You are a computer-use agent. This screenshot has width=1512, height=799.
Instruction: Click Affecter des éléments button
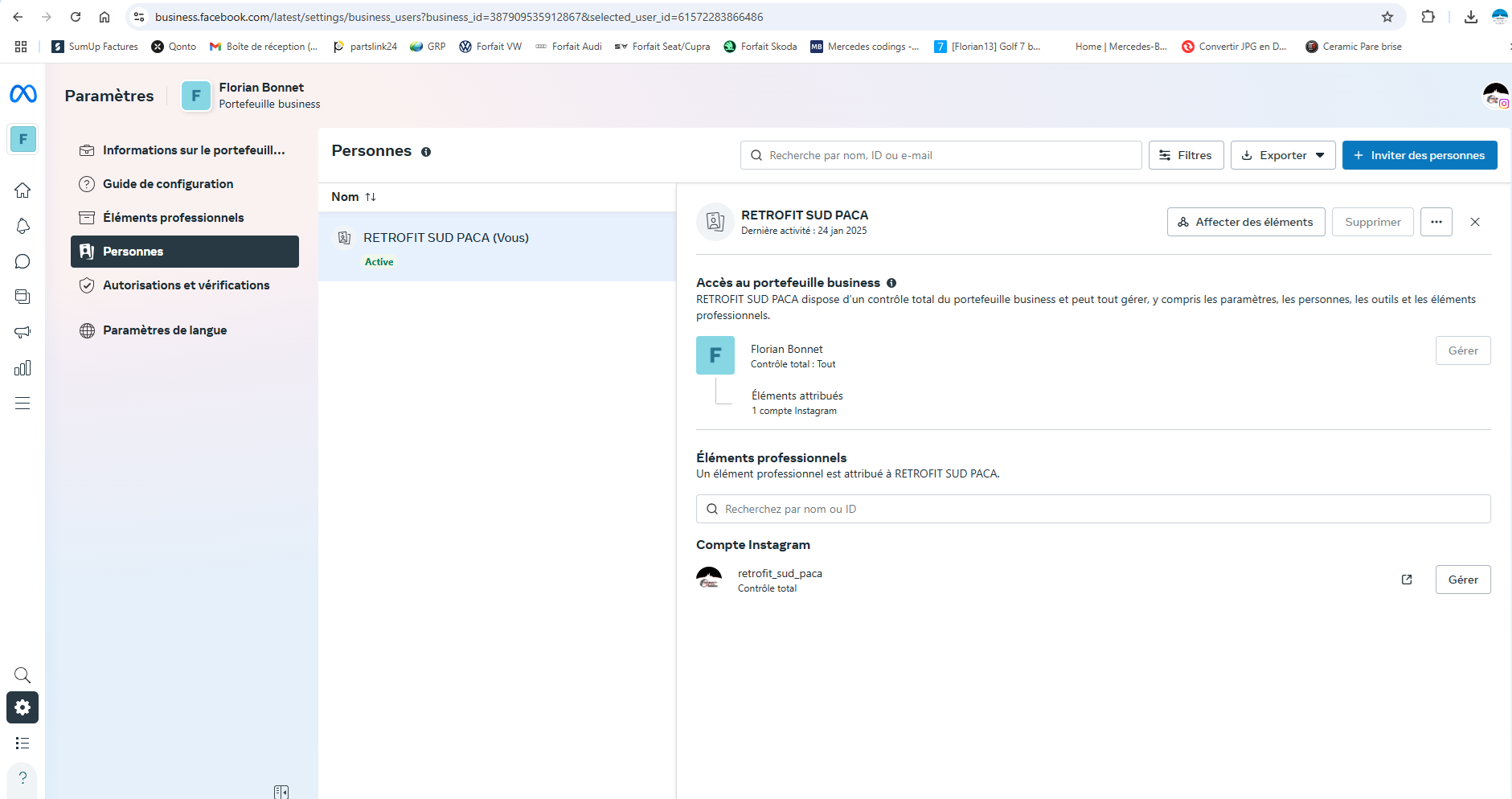pos(1246,222)
